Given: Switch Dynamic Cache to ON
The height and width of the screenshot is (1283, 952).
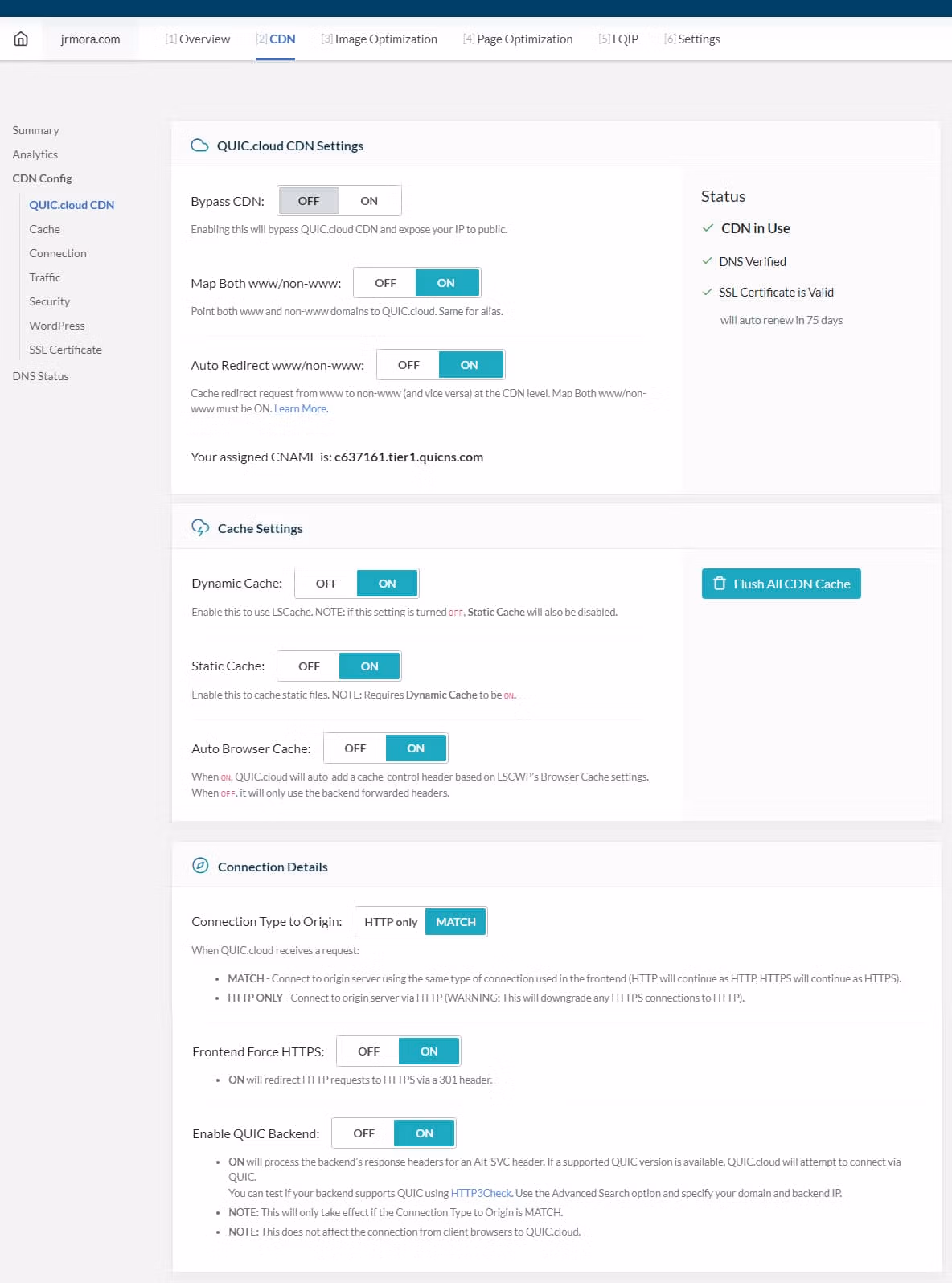Looking at the screenshot, I should (388, 584).
